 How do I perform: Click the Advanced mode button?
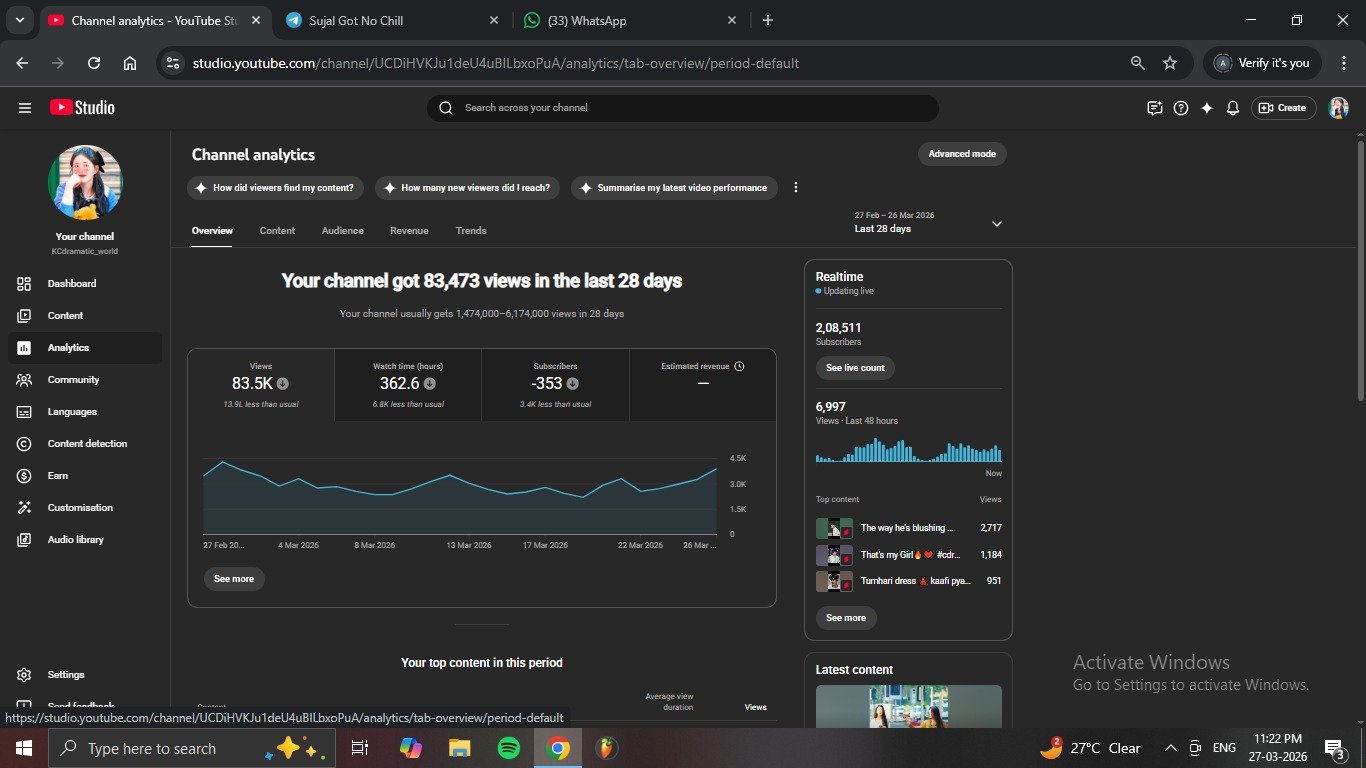[x=961, y=154]
